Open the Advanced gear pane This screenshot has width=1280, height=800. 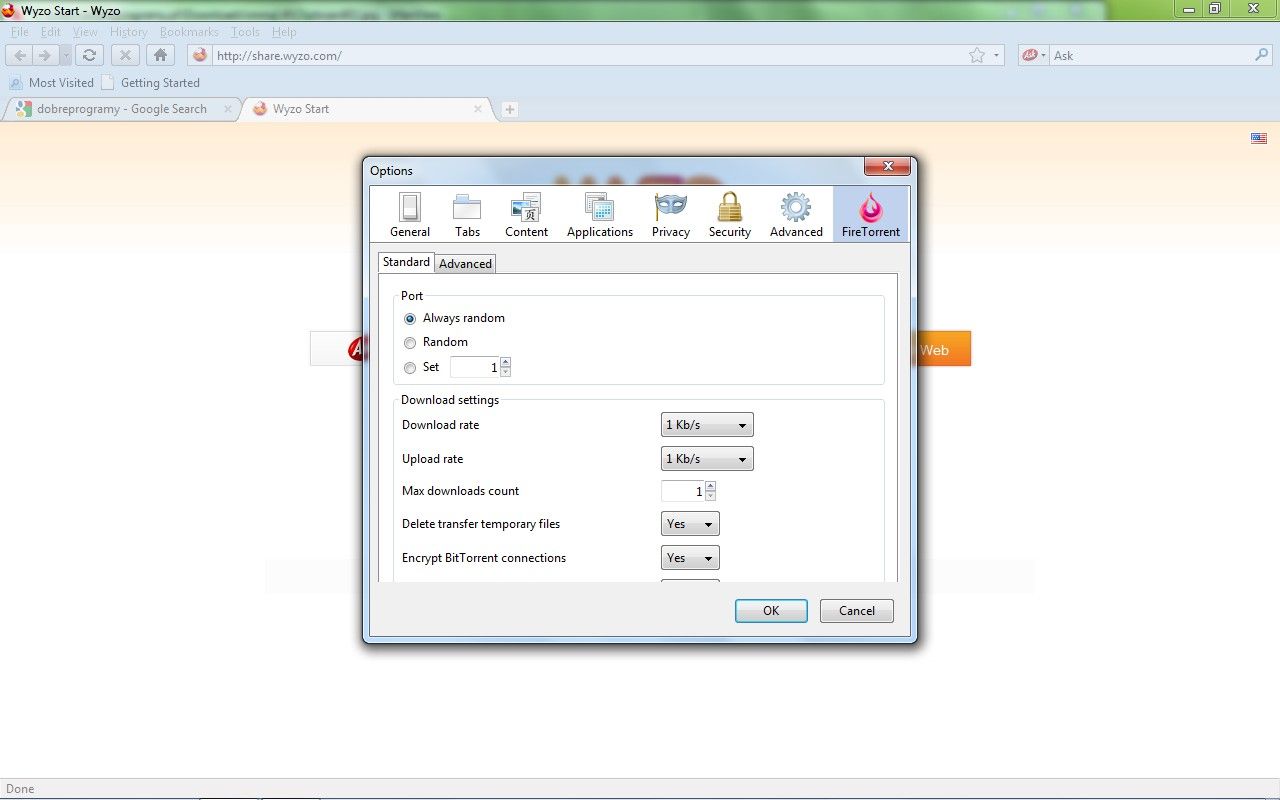tap(796, 216)
